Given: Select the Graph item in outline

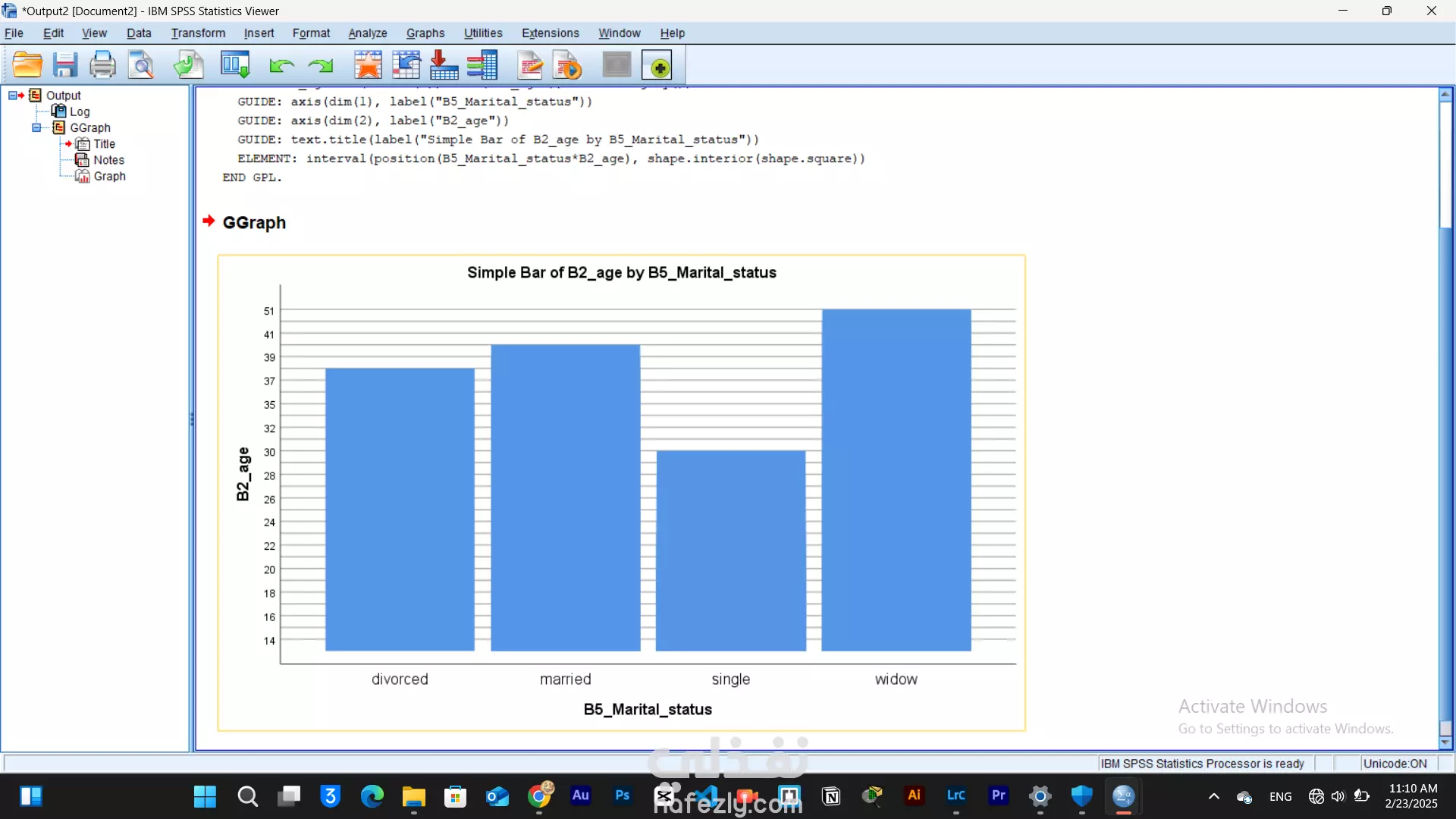Looking at the screenshot, I should click(109, 176).
